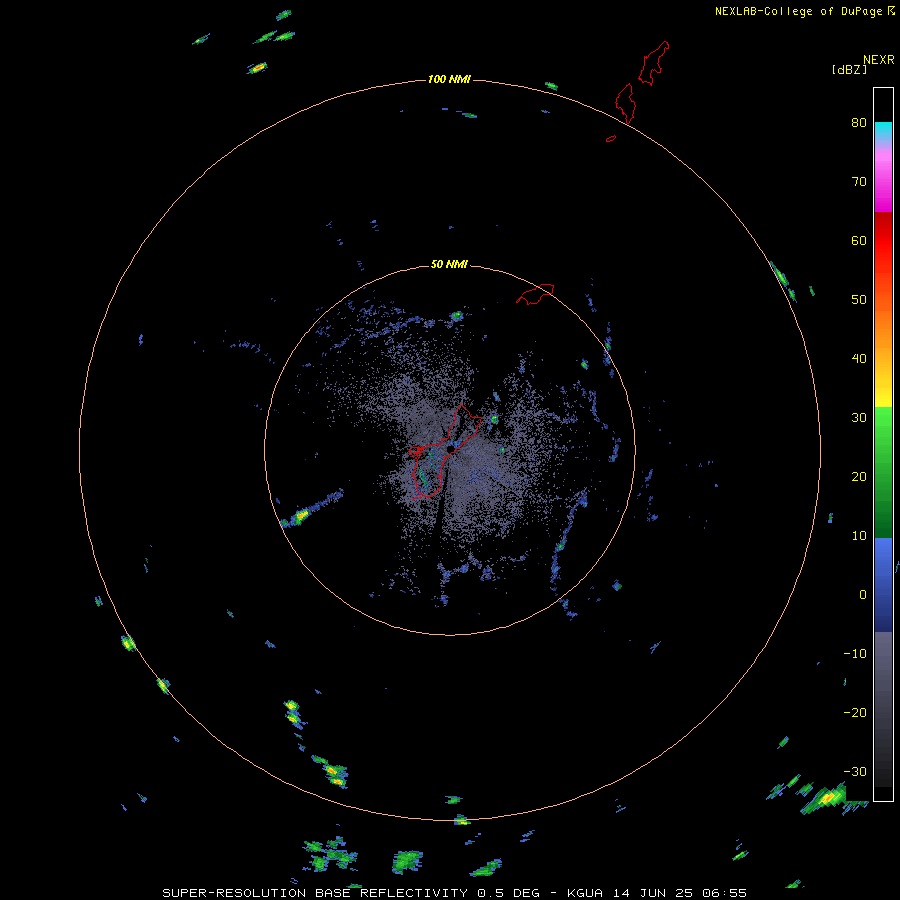900x900 pixels.
Task: Click the topmost red island outline at upper right
Action: pyautogui.click(x=654, y=63)
